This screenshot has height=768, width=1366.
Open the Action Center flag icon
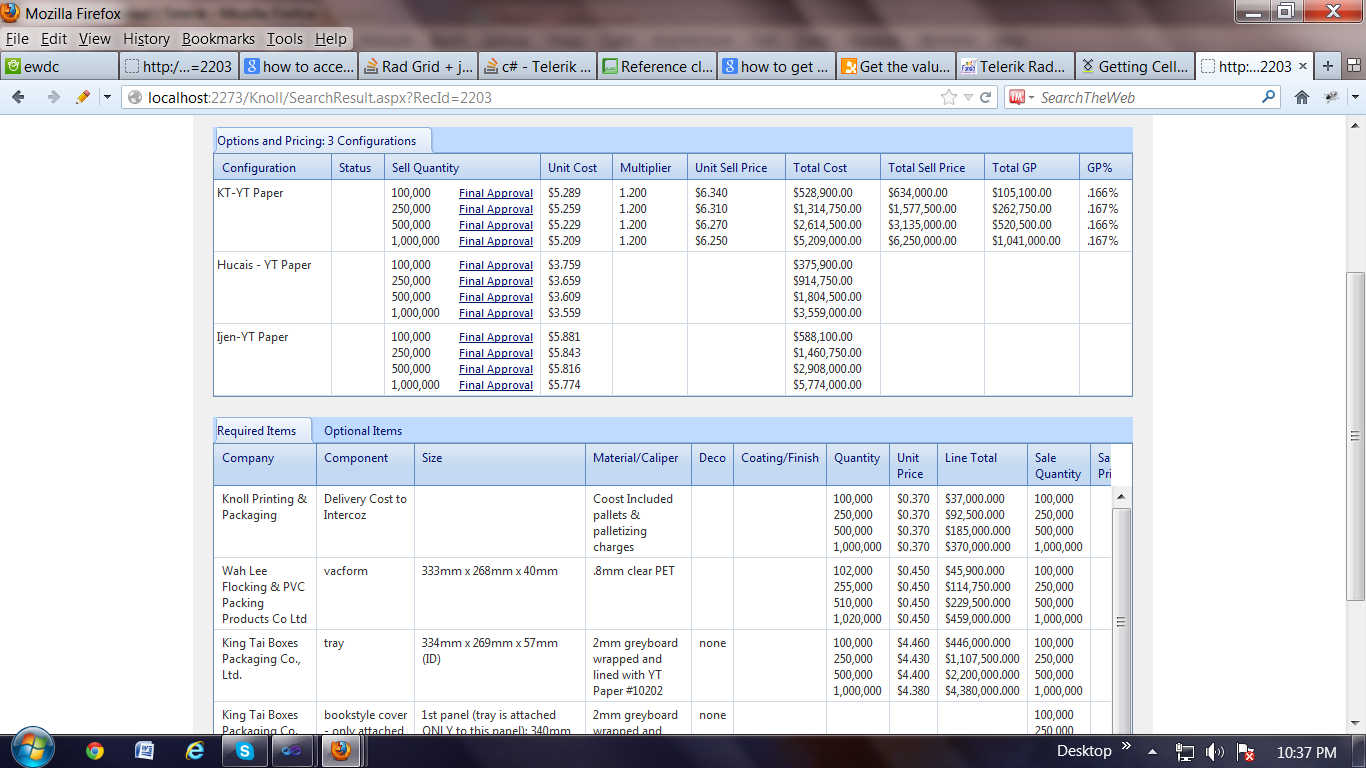coord(1245,752)
